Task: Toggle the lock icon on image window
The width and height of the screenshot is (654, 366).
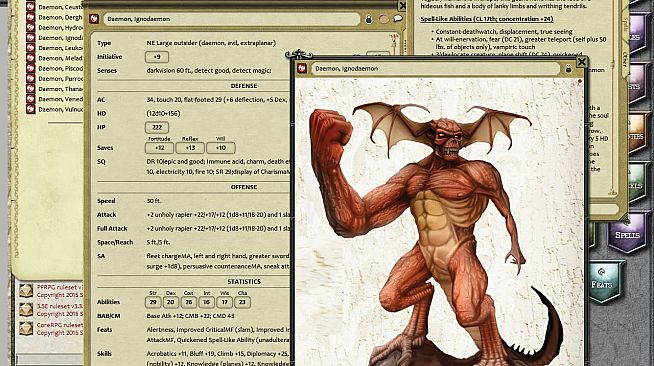Action: click(568, 69)
